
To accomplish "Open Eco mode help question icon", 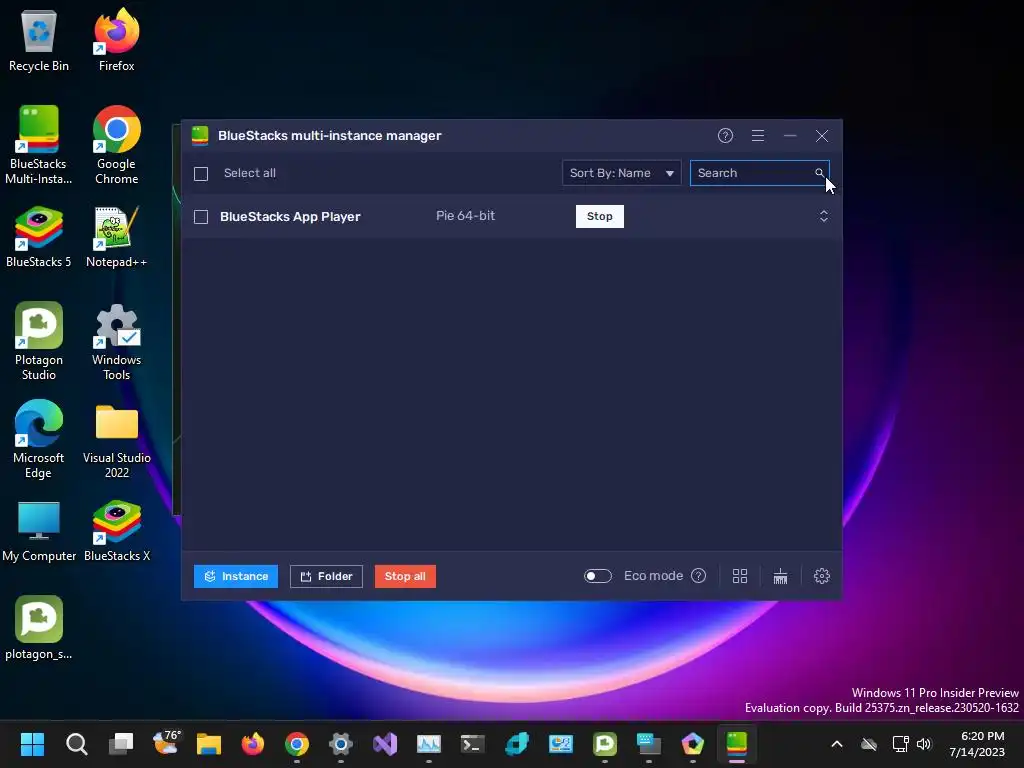I will pos(698,576).
